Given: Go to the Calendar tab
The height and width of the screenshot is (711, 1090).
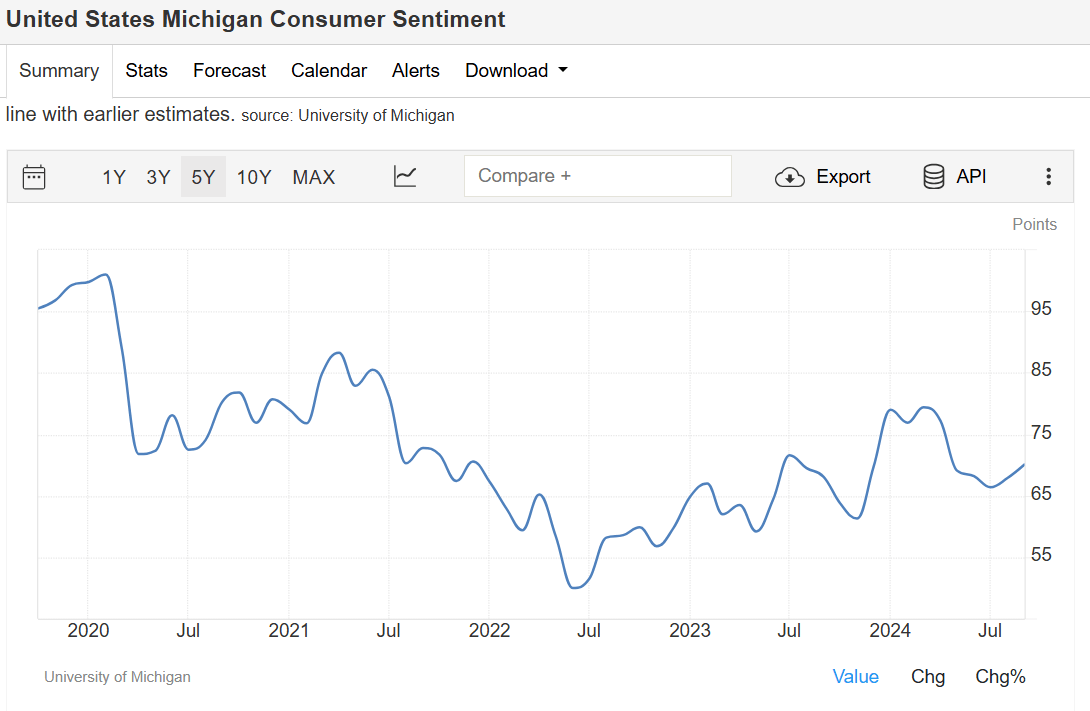Looking at the screenshot, I should point(329,71).
